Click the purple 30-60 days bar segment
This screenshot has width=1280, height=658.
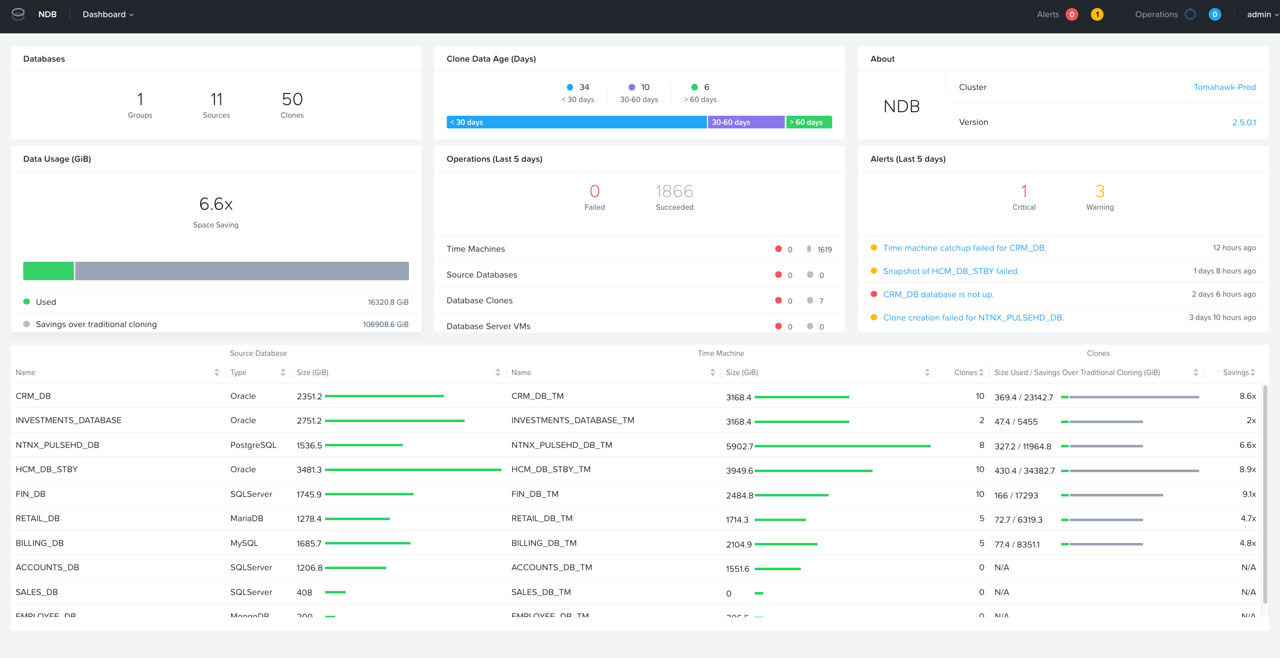tap(746, 122)
